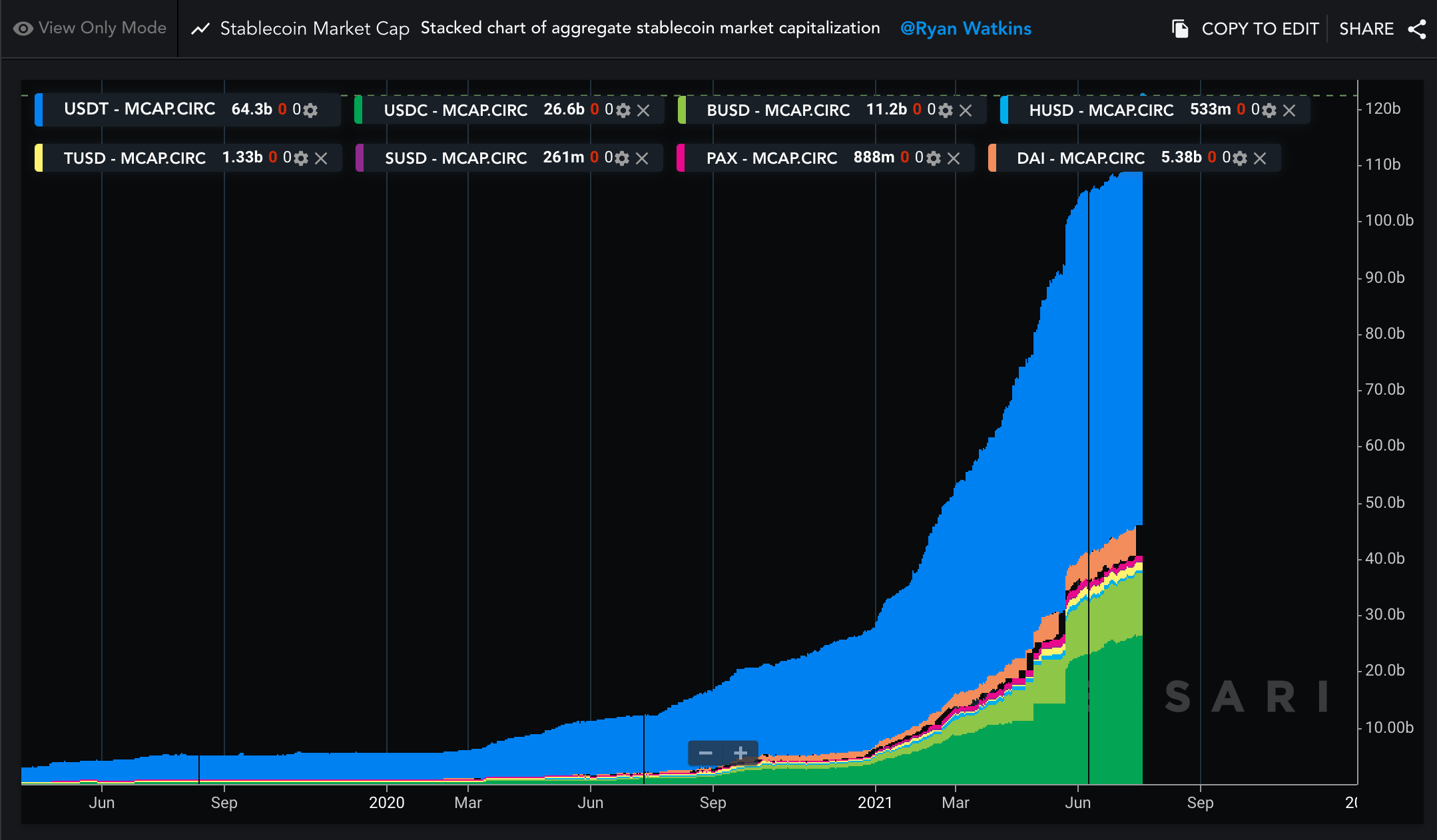Open settings gear for BUSD series
The image size is (1437, 840).
pyautogui.click(x=946, y=110)
